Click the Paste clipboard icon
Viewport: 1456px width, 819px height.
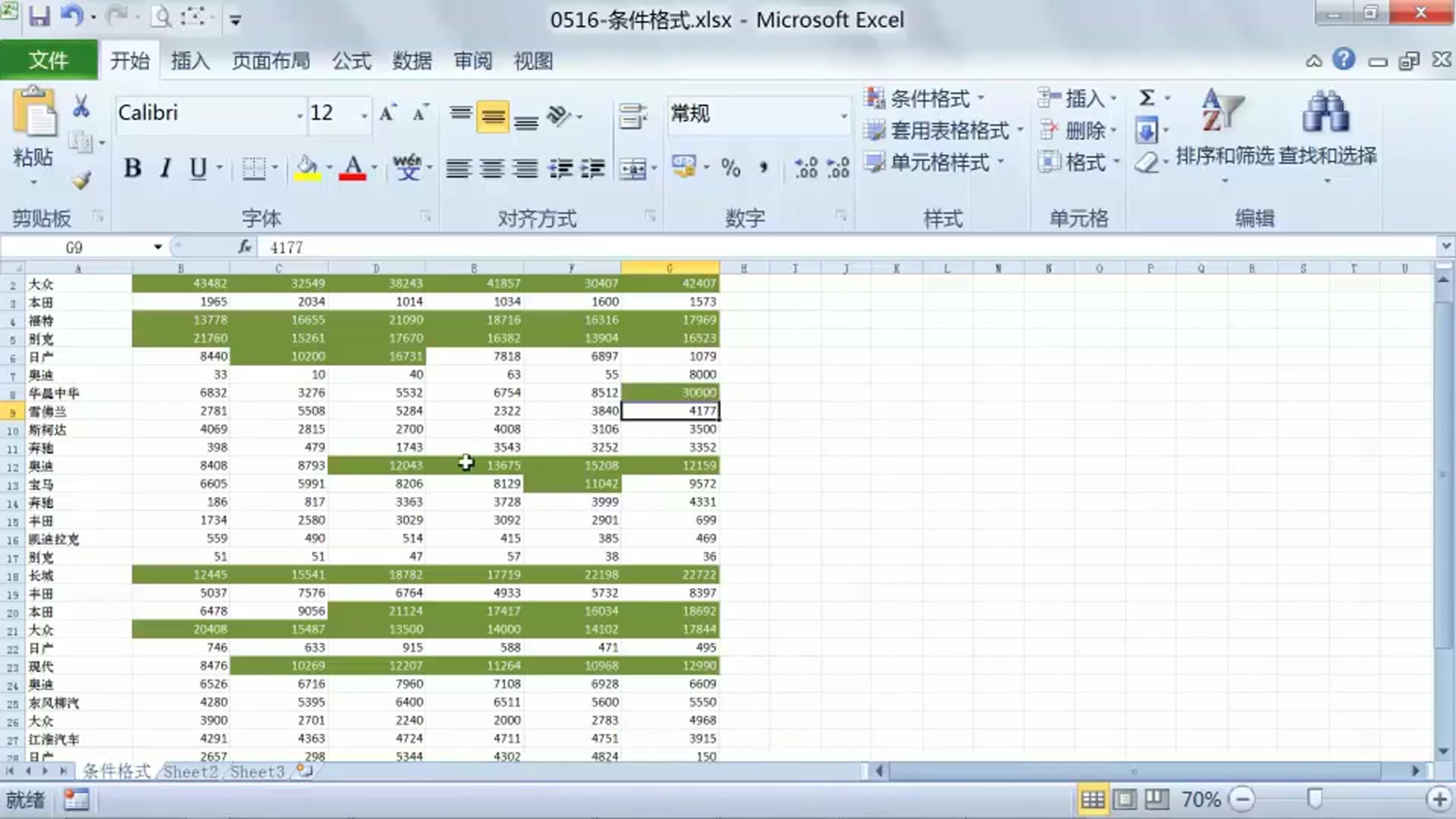coord(34,112)
